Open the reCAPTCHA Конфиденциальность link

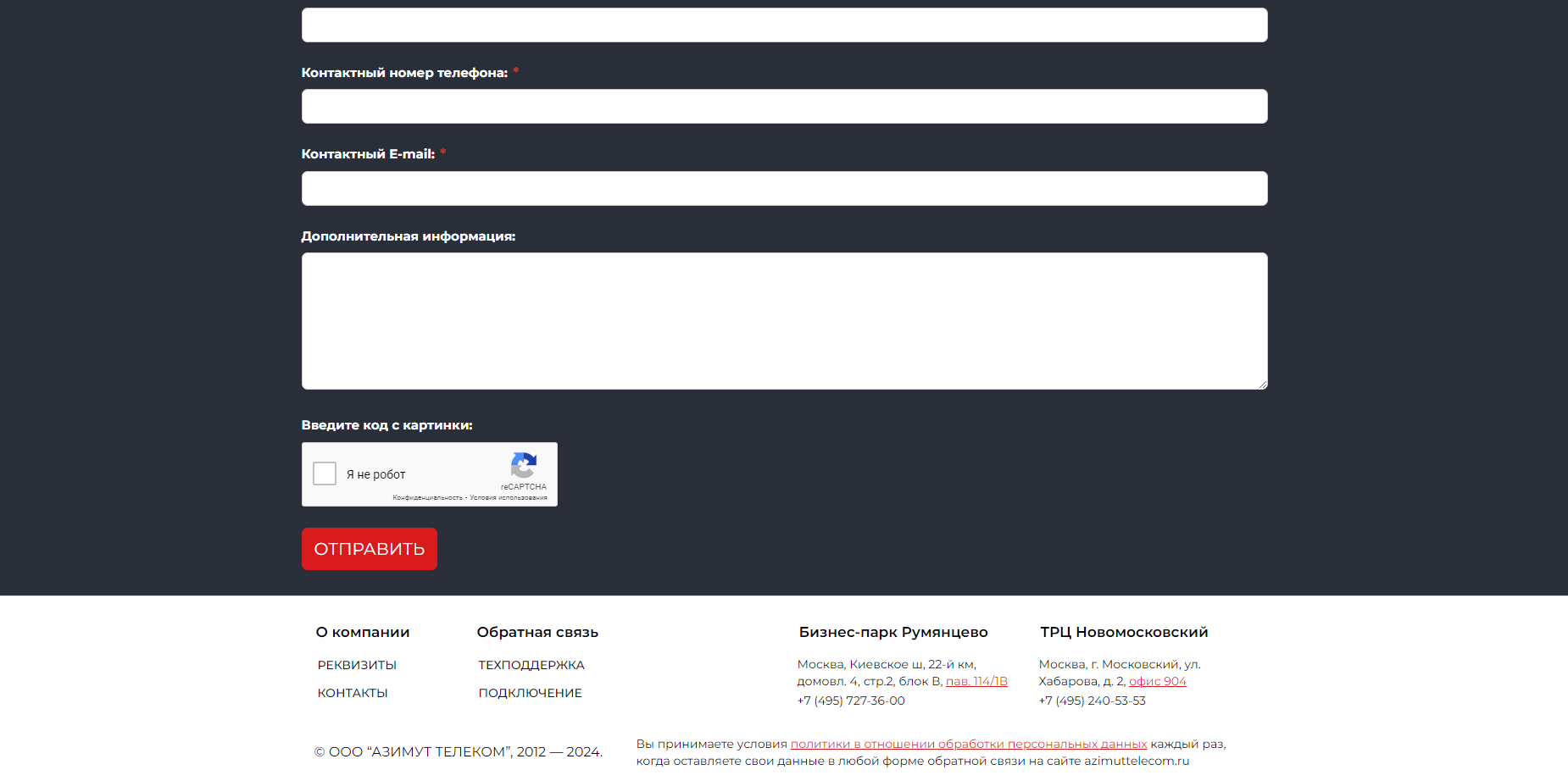tap(425, 499)
